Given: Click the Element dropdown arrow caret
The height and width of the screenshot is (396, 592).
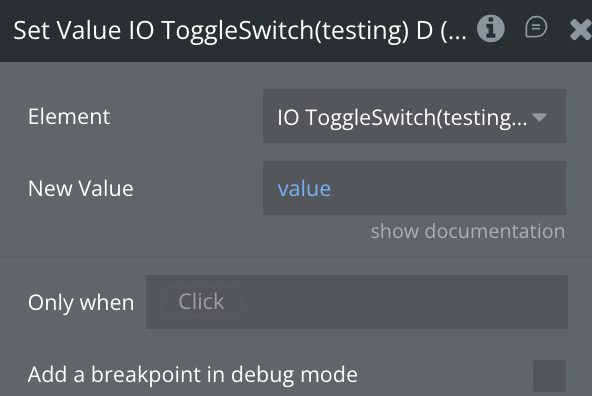Looking at the screenshot, I should 539,117.
